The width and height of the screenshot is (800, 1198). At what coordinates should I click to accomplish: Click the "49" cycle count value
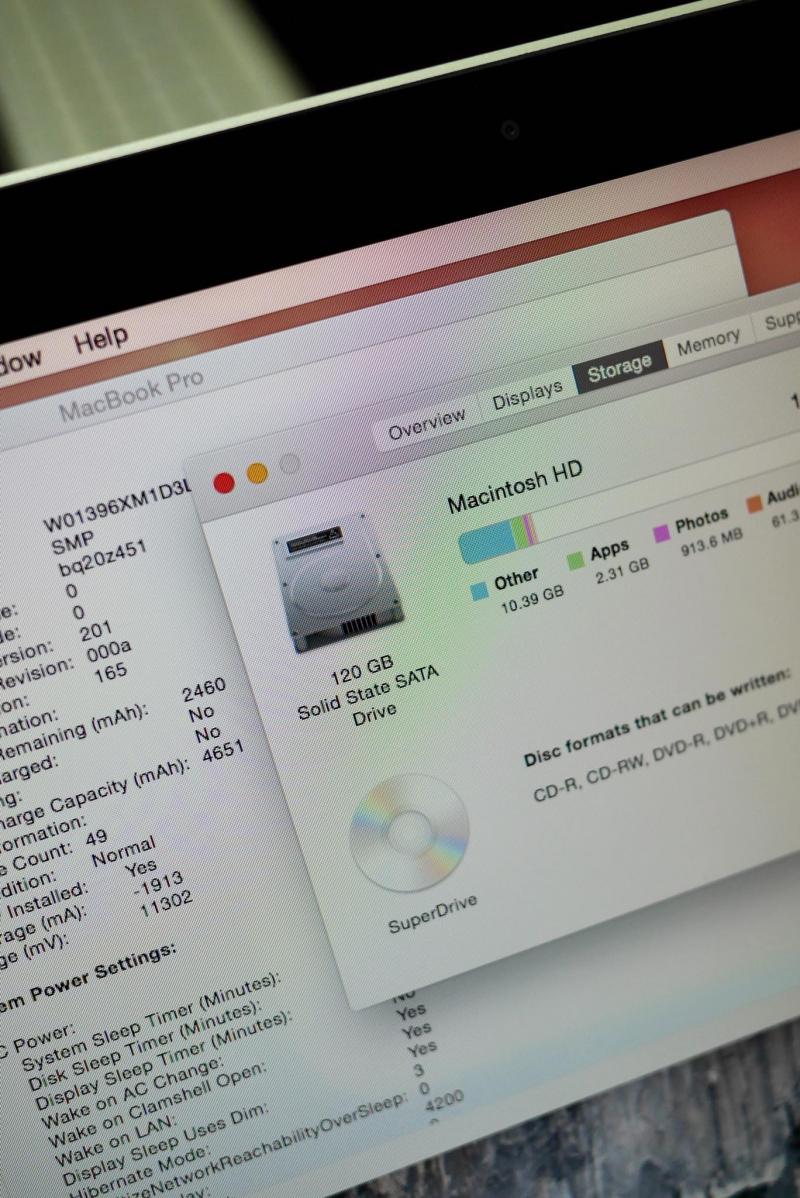[96, 838]
